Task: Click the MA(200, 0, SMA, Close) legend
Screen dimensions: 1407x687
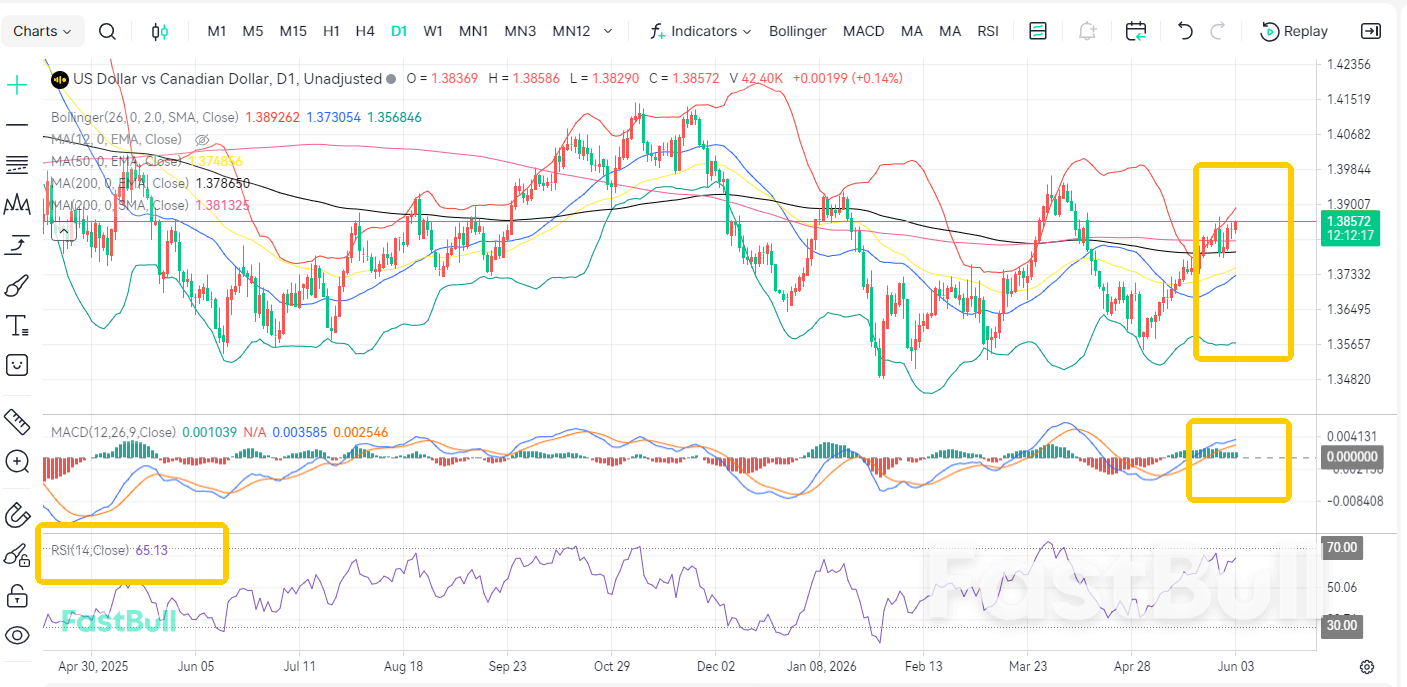Action: coord(120,205)
